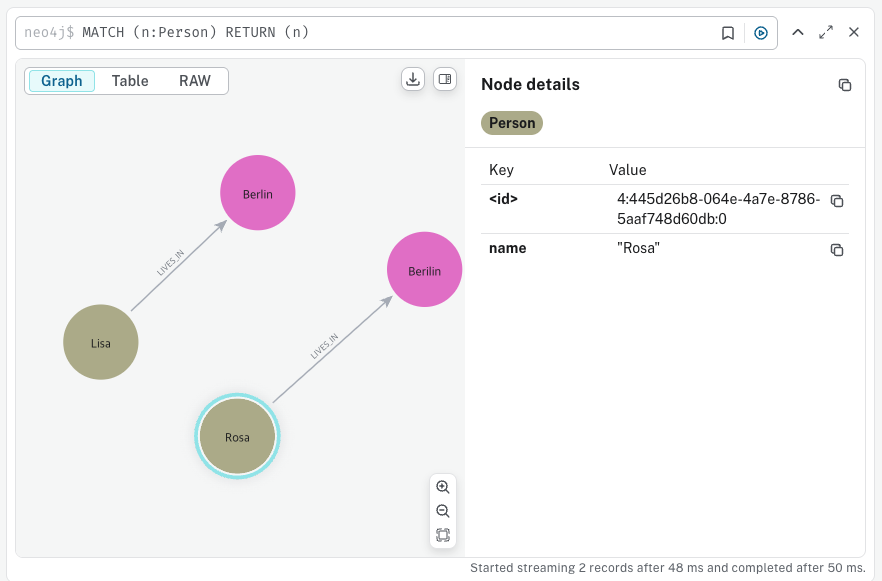Click the Person label badge
This screenshot has width=882, height=581.
click(512, 123)
